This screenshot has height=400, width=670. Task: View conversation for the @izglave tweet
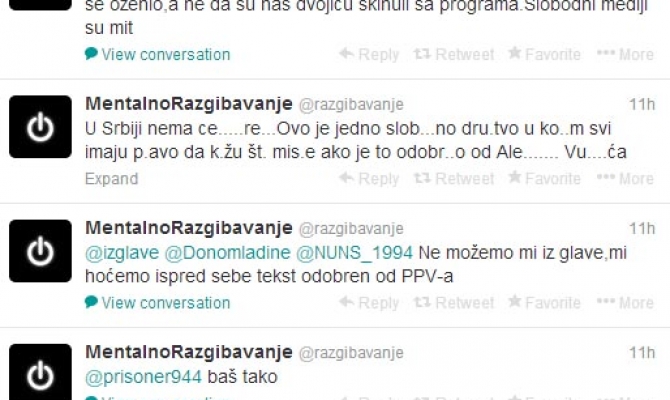coord(158,303)
